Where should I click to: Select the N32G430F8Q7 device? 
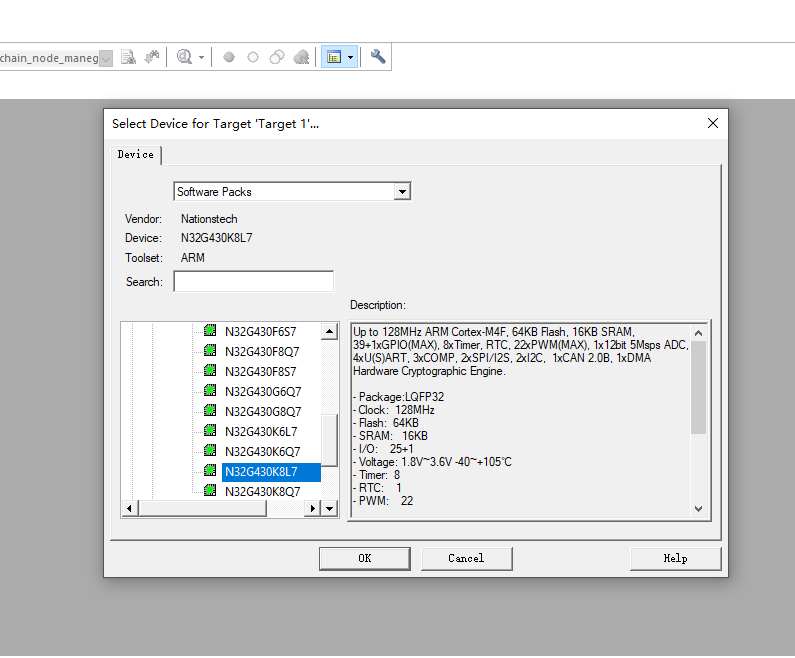pyautogui.click(x=262, y=351)
